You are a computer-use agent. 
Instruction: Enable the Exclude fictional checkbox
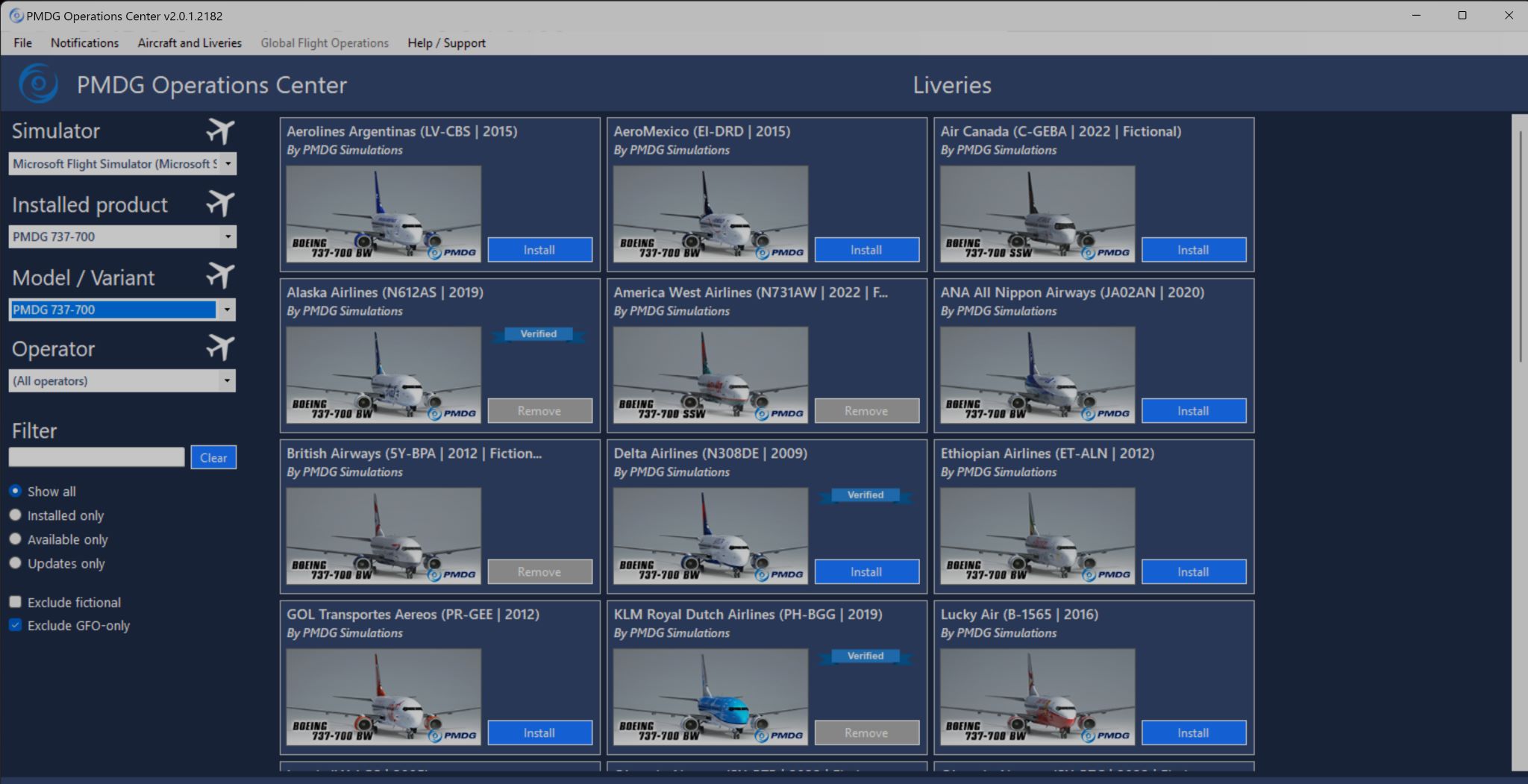coord(15,602)
